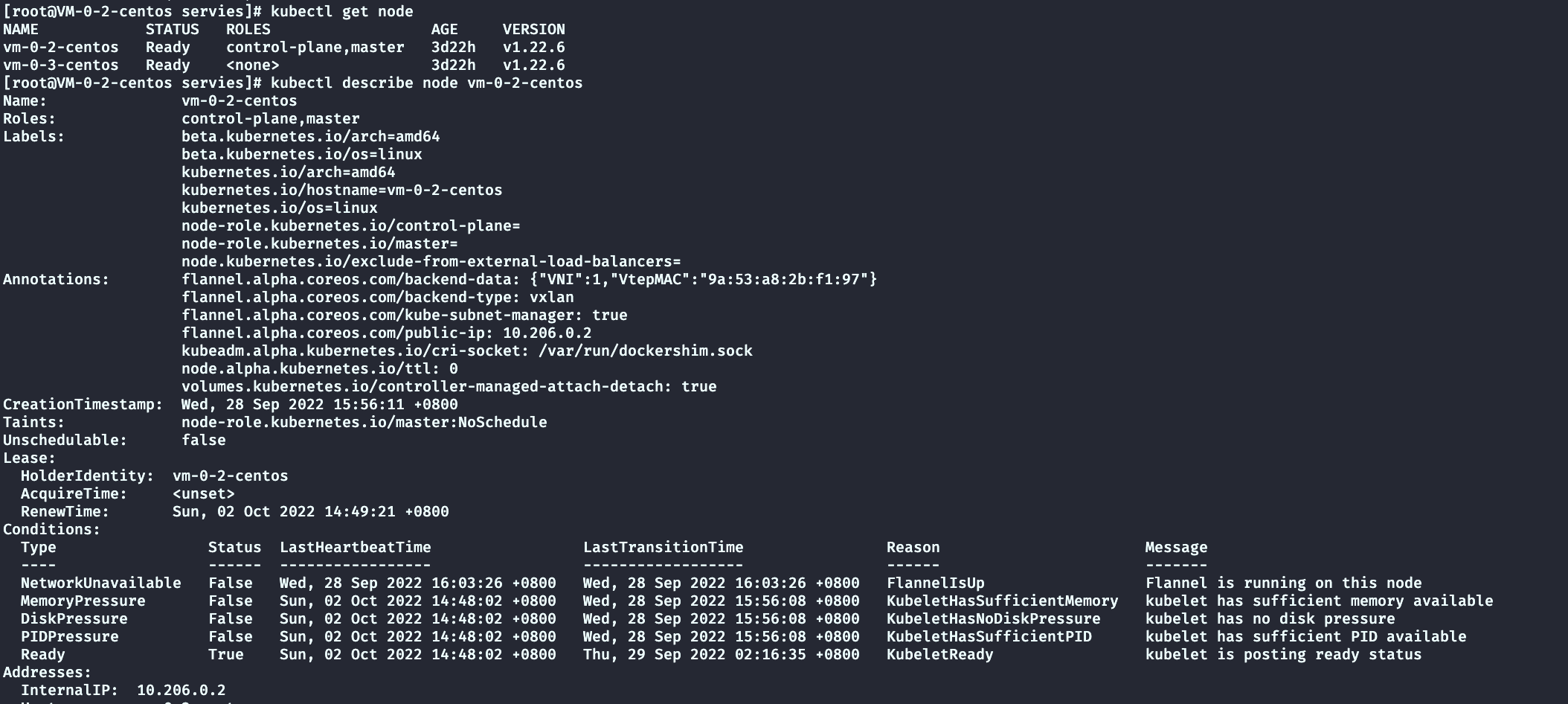Click the InternalIP address 10.206.0.2
The height and width of the screenshot is (704, 1568).
point(181,690)
